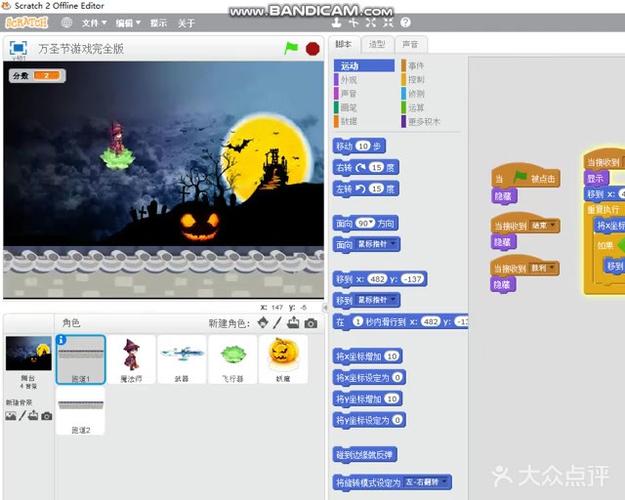
Task: Paint a new backdrop with the brush icon
Action: [x=22, y=415]
